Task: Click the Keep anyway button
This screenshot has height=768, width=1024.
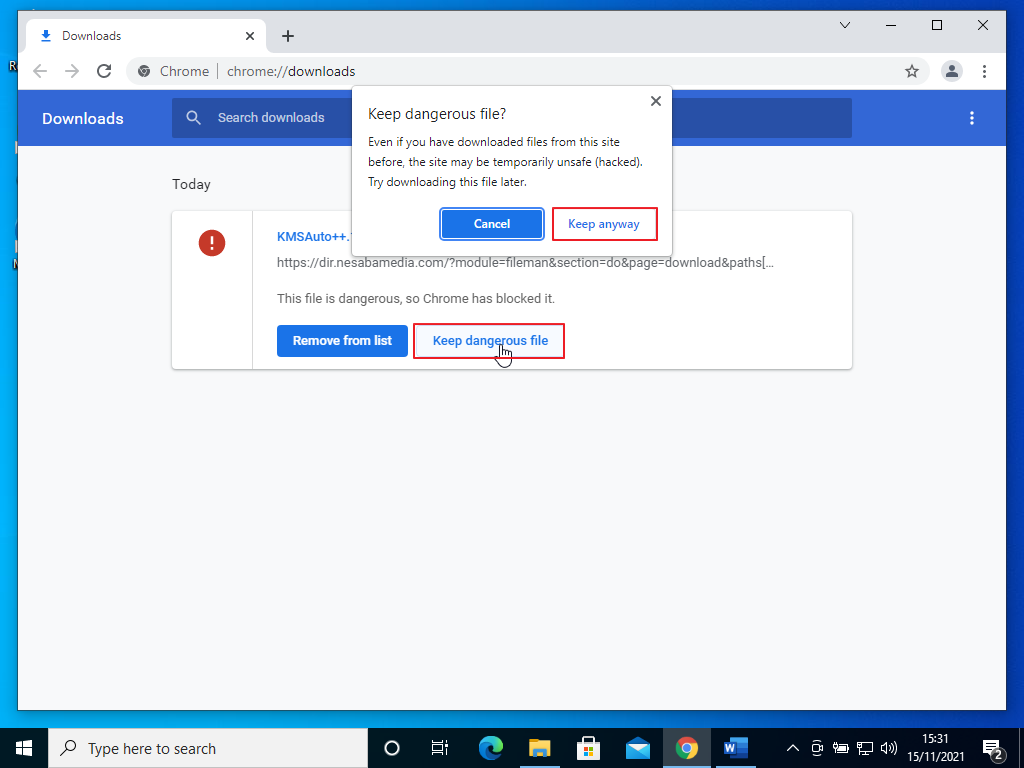Action: point(604,224)
